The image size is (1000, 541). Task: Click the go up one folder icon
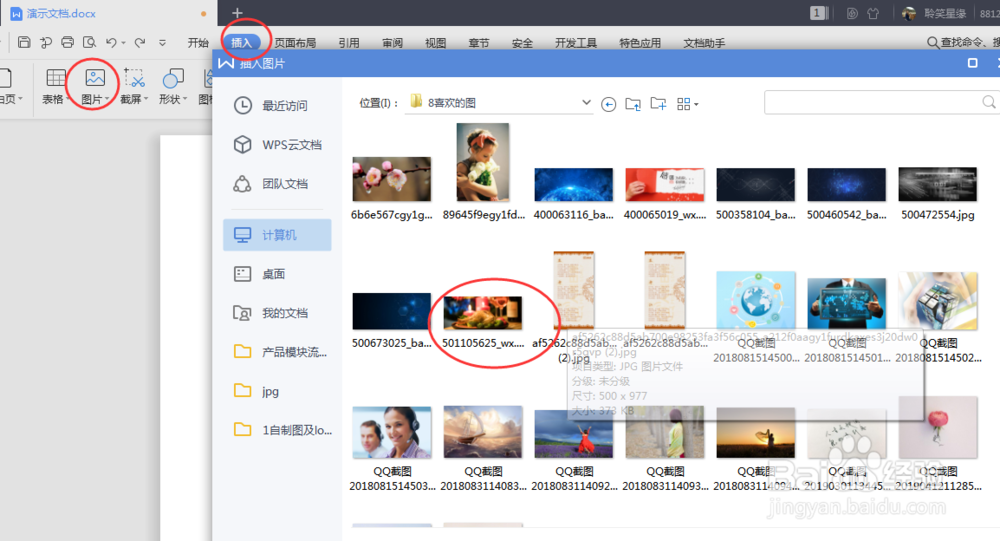click(x=633, y=104)
